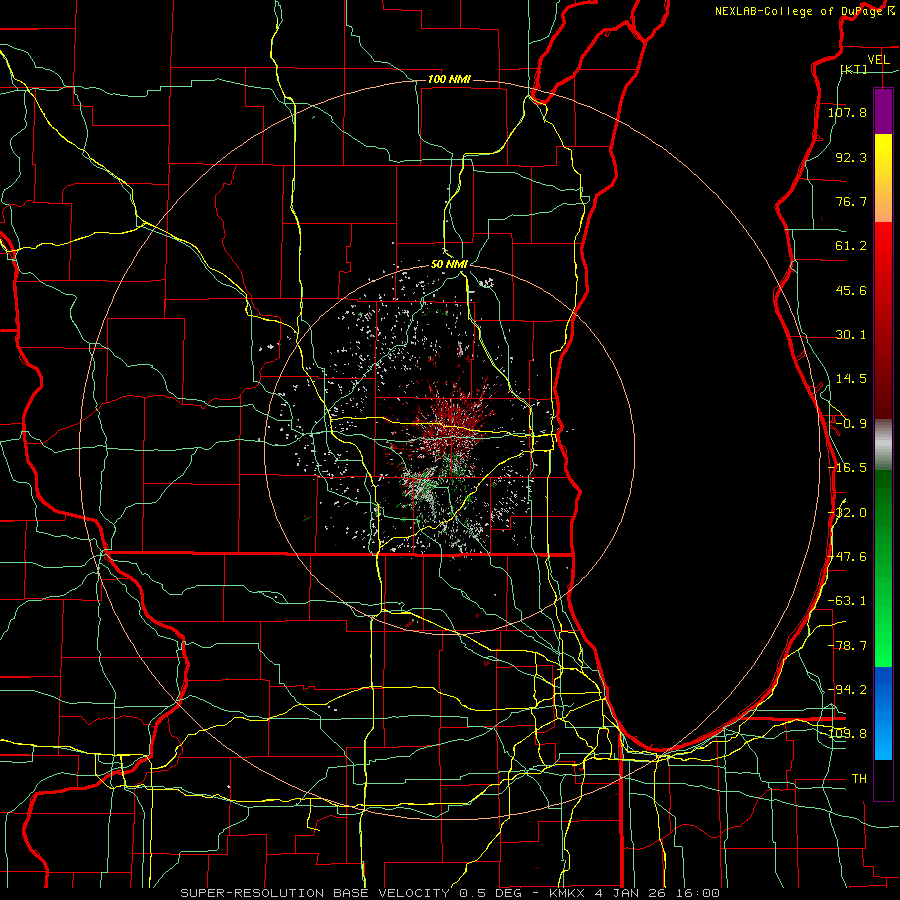The width and height of the screenshot is (900, 900).
Task: Click the 14.5 velocity scale value
Action: (x=851, y=379)
